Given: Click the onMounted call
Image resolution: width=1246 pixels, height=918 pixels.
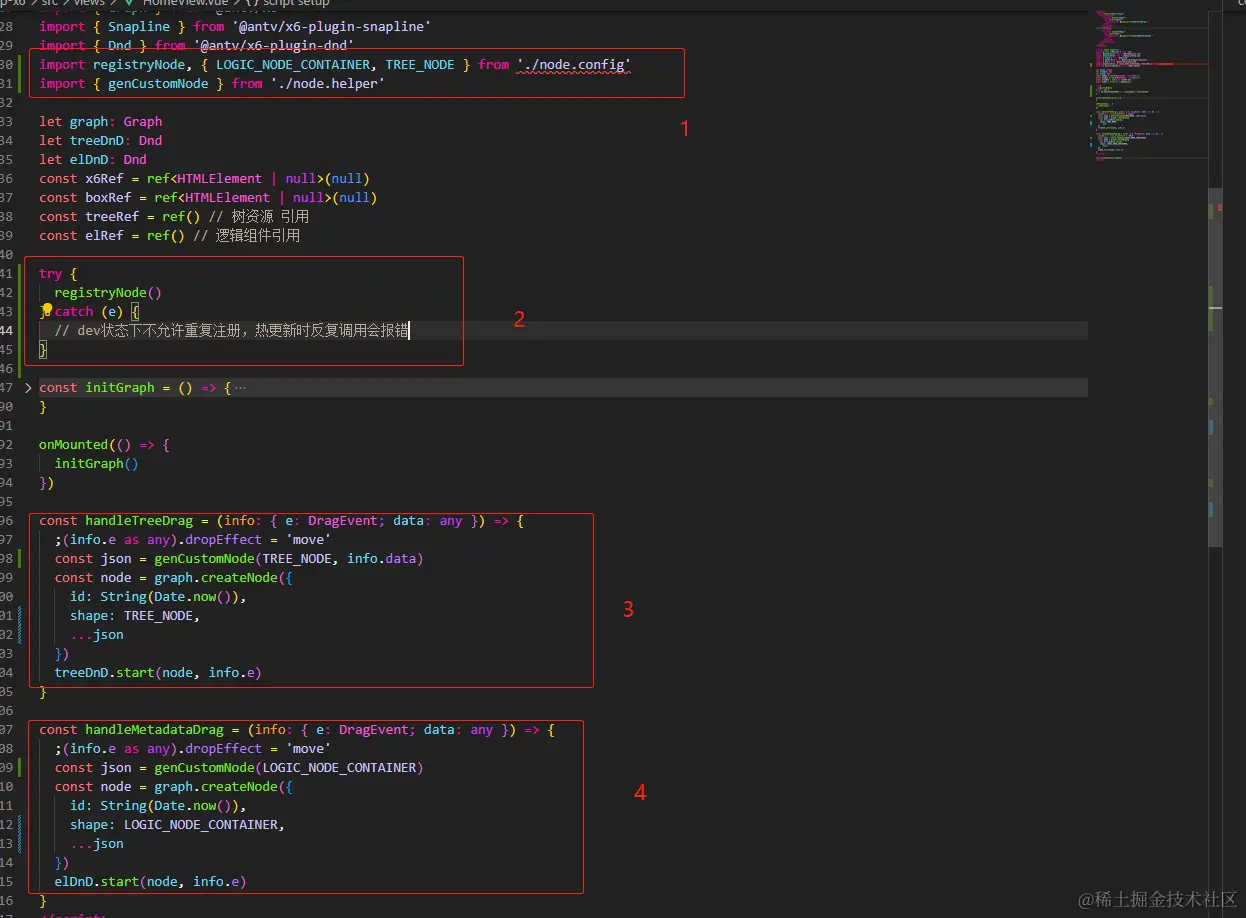Looking at the screenshot, I should click(x=74, y=444).
